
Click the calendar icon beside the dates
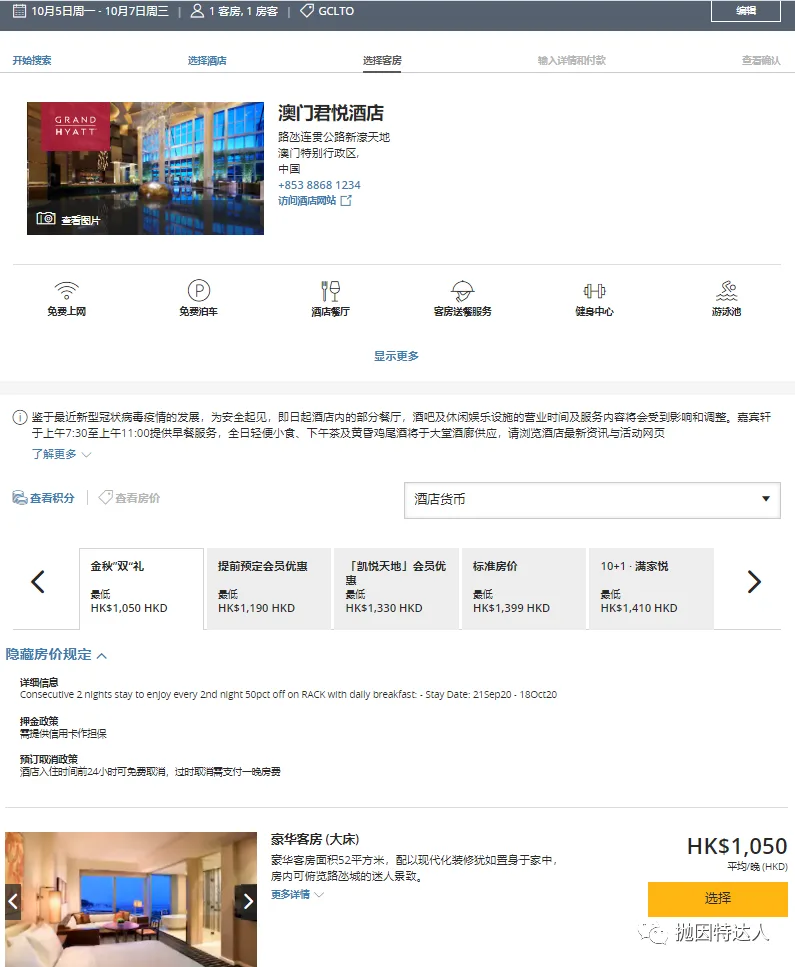(19, 10)
